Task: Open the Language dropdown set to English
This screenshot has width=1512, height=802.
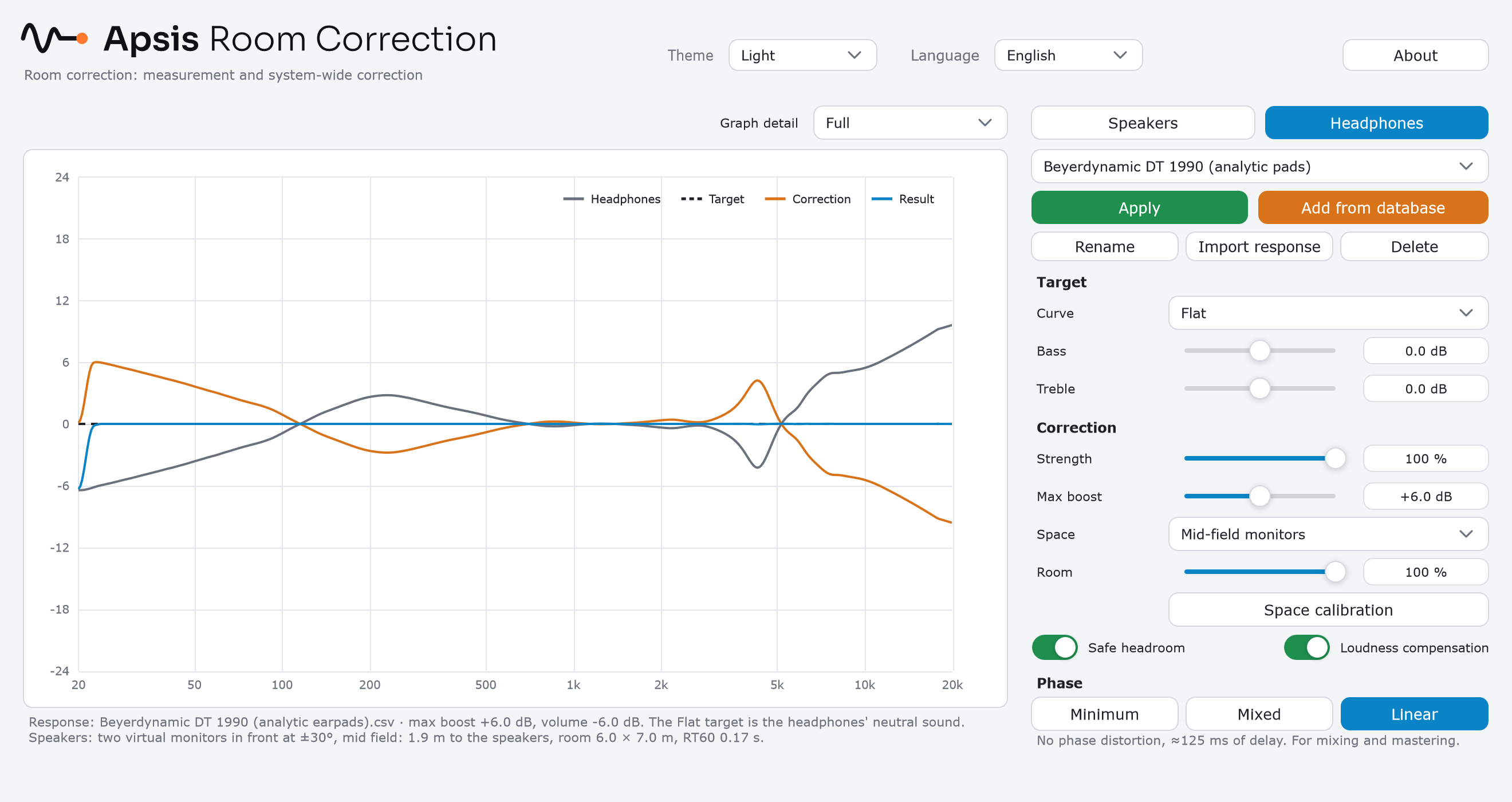Action: point(1068,55)
